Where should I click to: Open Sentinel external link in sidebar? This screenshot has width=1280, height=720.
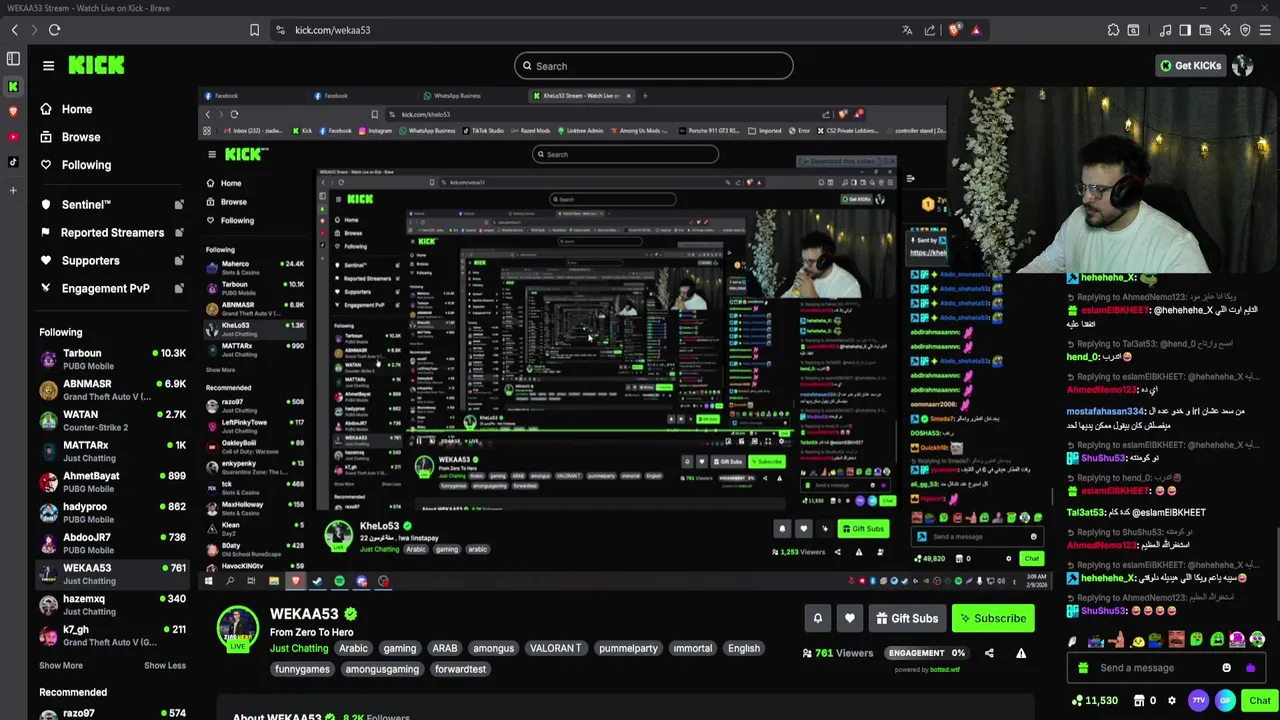pos(111,204)
